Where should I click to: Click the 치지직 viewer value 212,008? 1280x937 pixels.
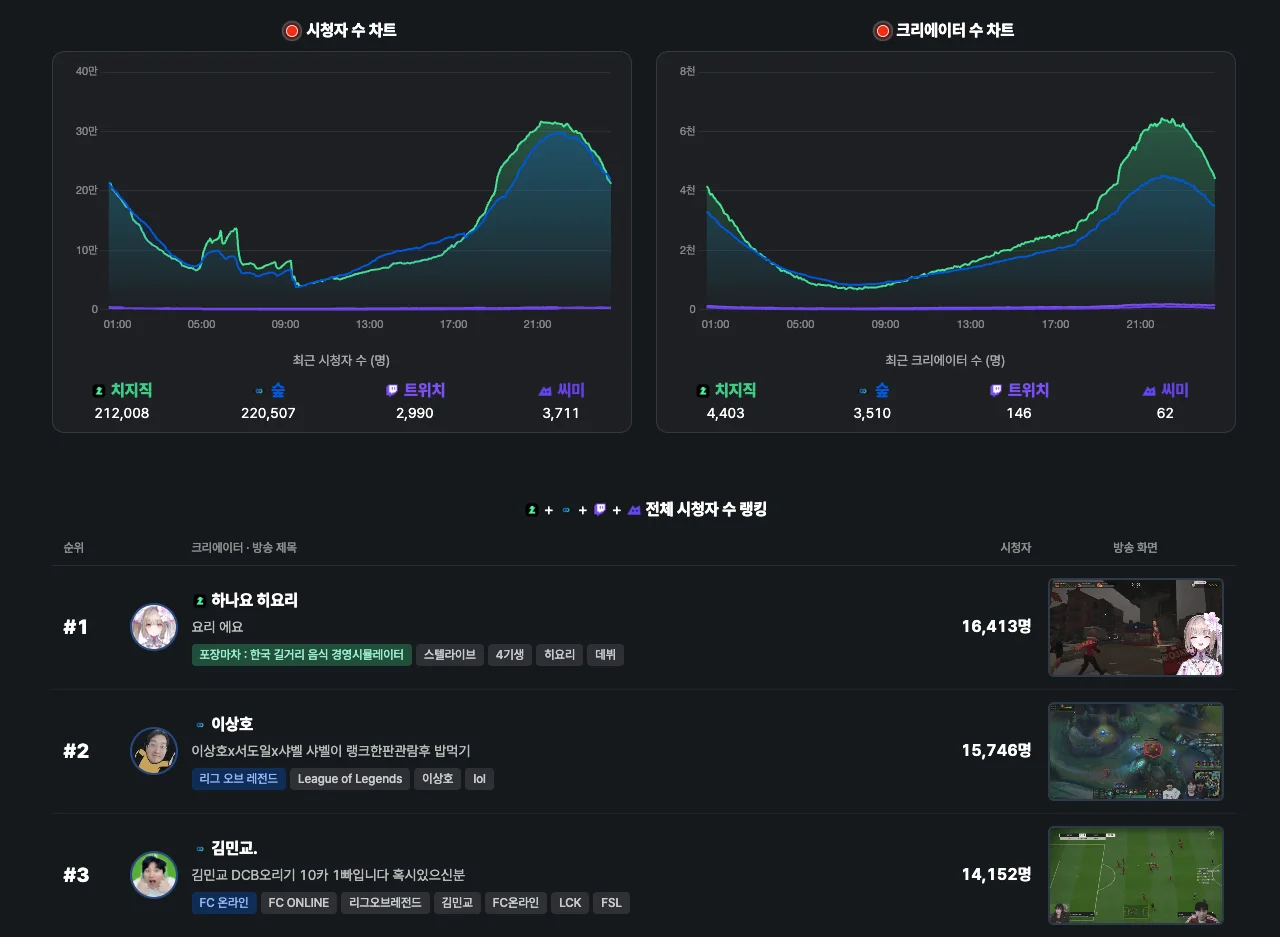(122, 413)
